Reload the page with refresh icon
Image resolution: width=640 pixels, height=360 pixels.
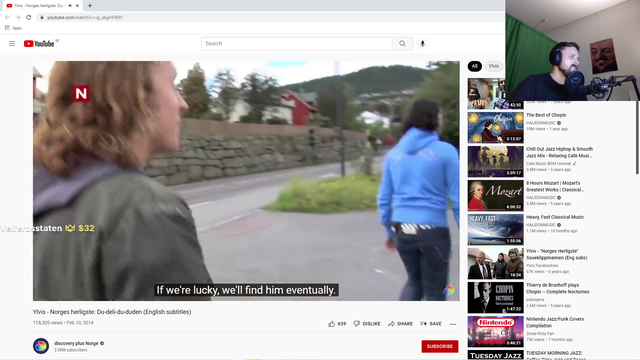pyautogui.click(x=29, y=17)
